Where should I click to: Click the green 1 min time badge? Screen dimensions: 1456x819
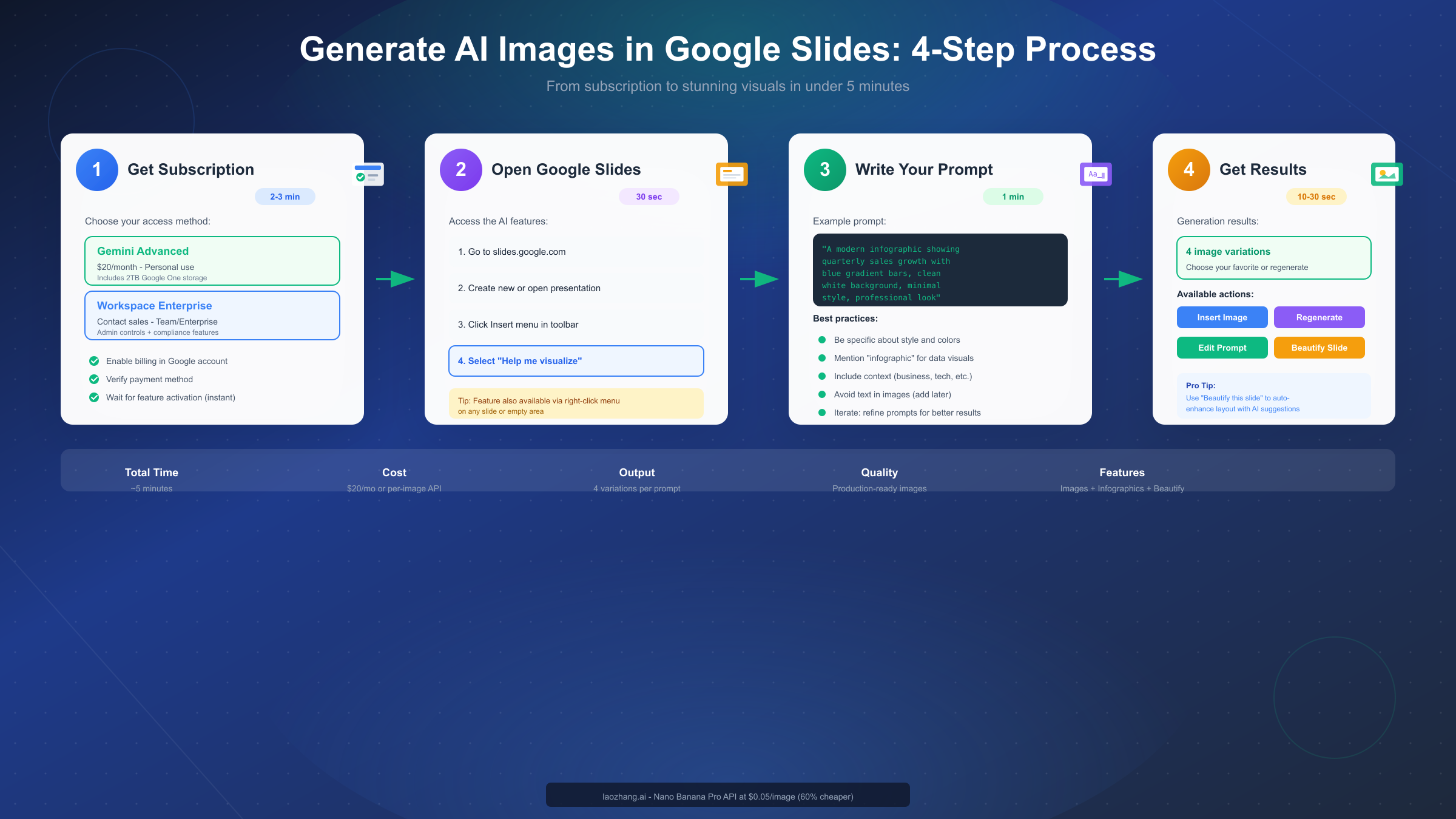1012,196
